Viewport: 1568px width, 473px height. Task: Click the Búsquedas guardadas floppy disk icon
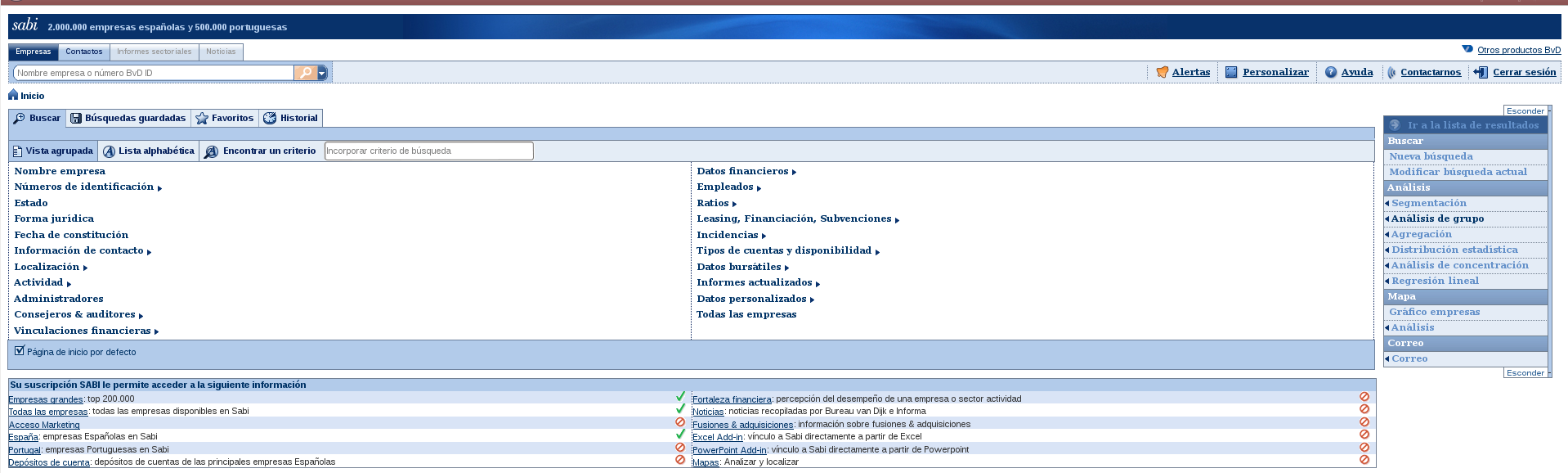click(76, 118)
